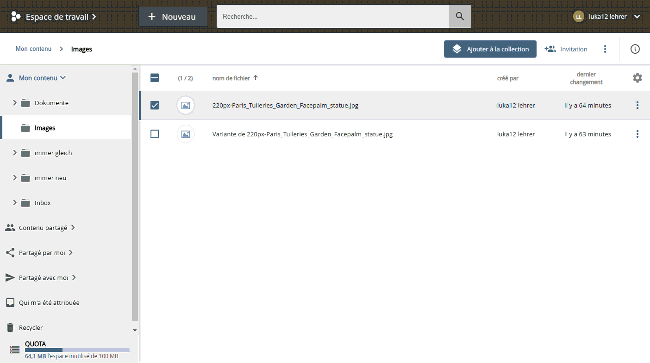
Task: Expand Contenu partagé section
Action: tap(73, 227)
